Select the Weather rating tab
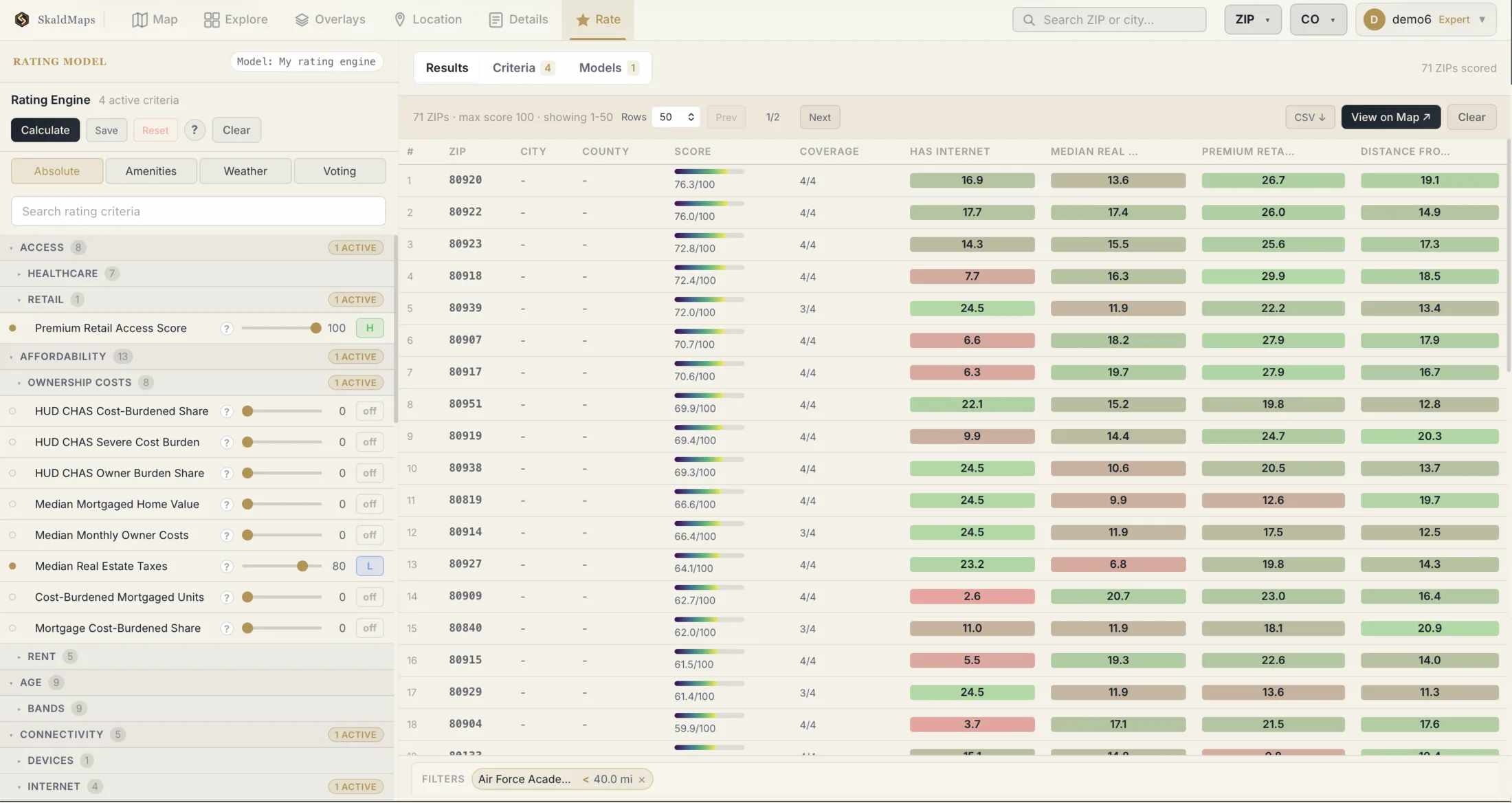The image size is (1512, 803). click(245, 171)
